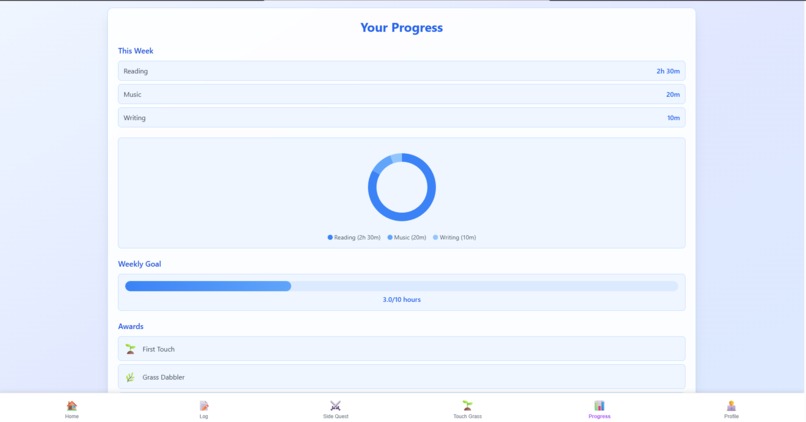Click the Music (20m) legend label
The image size is (806, 422).
[410, 237]
